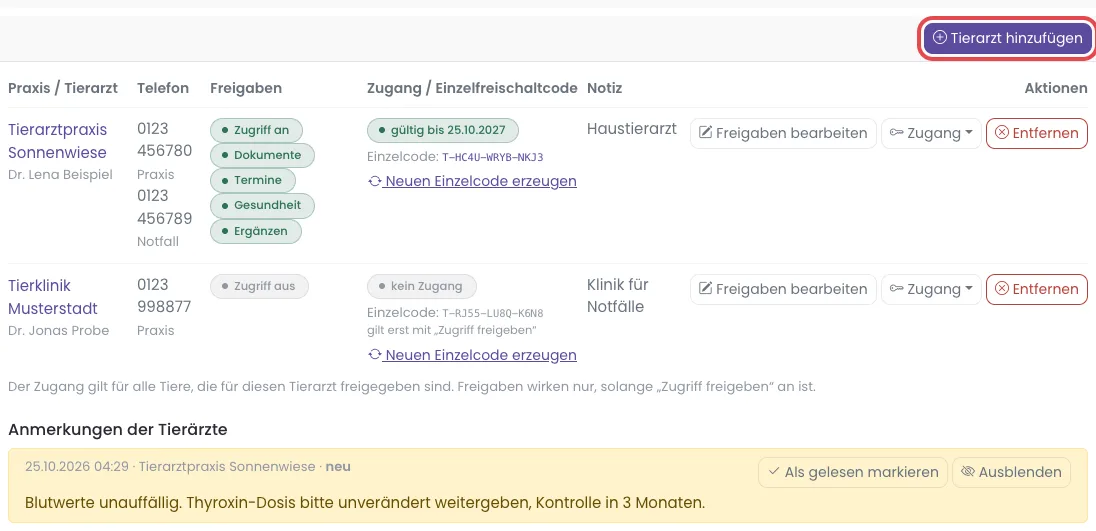
Task: Click the Klinik für Notfälle note
Action: pyautogui.click(x=618, y=296)
